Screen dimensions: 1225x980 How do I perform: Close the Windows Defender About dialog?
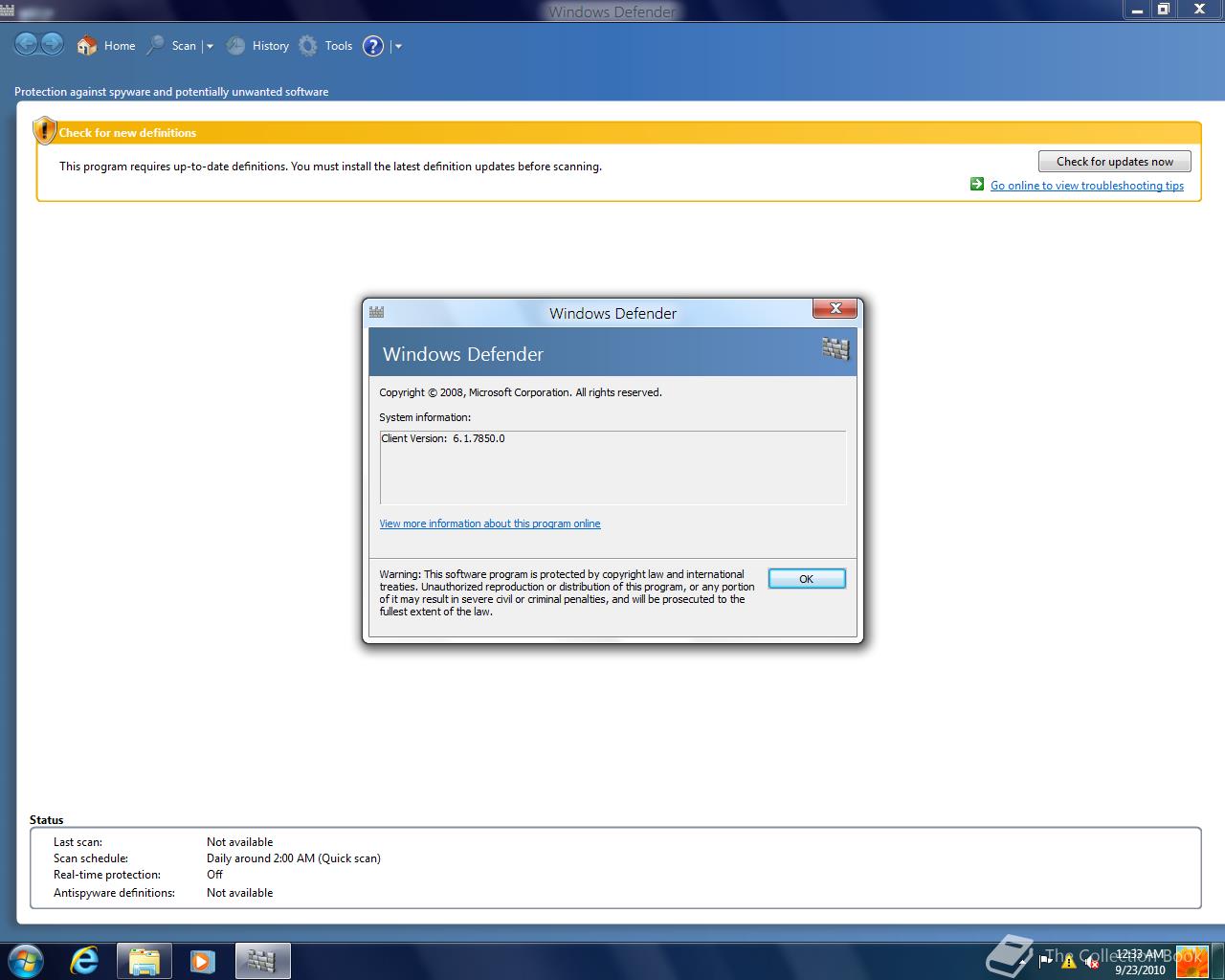coord(835,308)
